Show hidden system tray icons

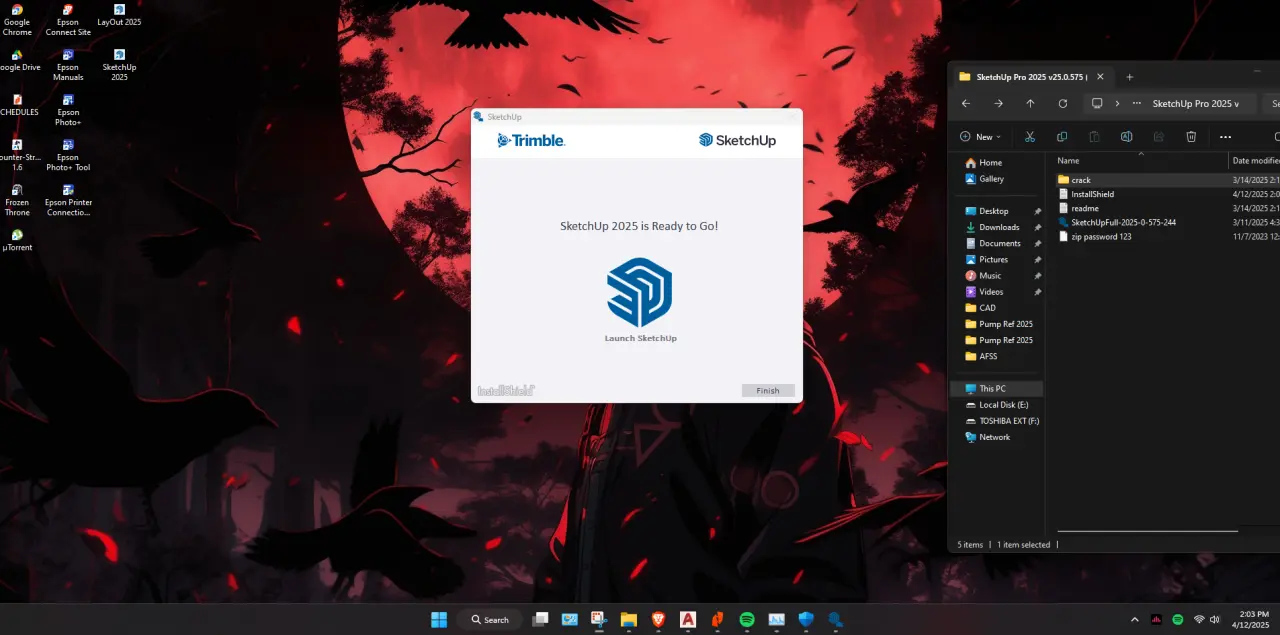[x=1134, y=620]
